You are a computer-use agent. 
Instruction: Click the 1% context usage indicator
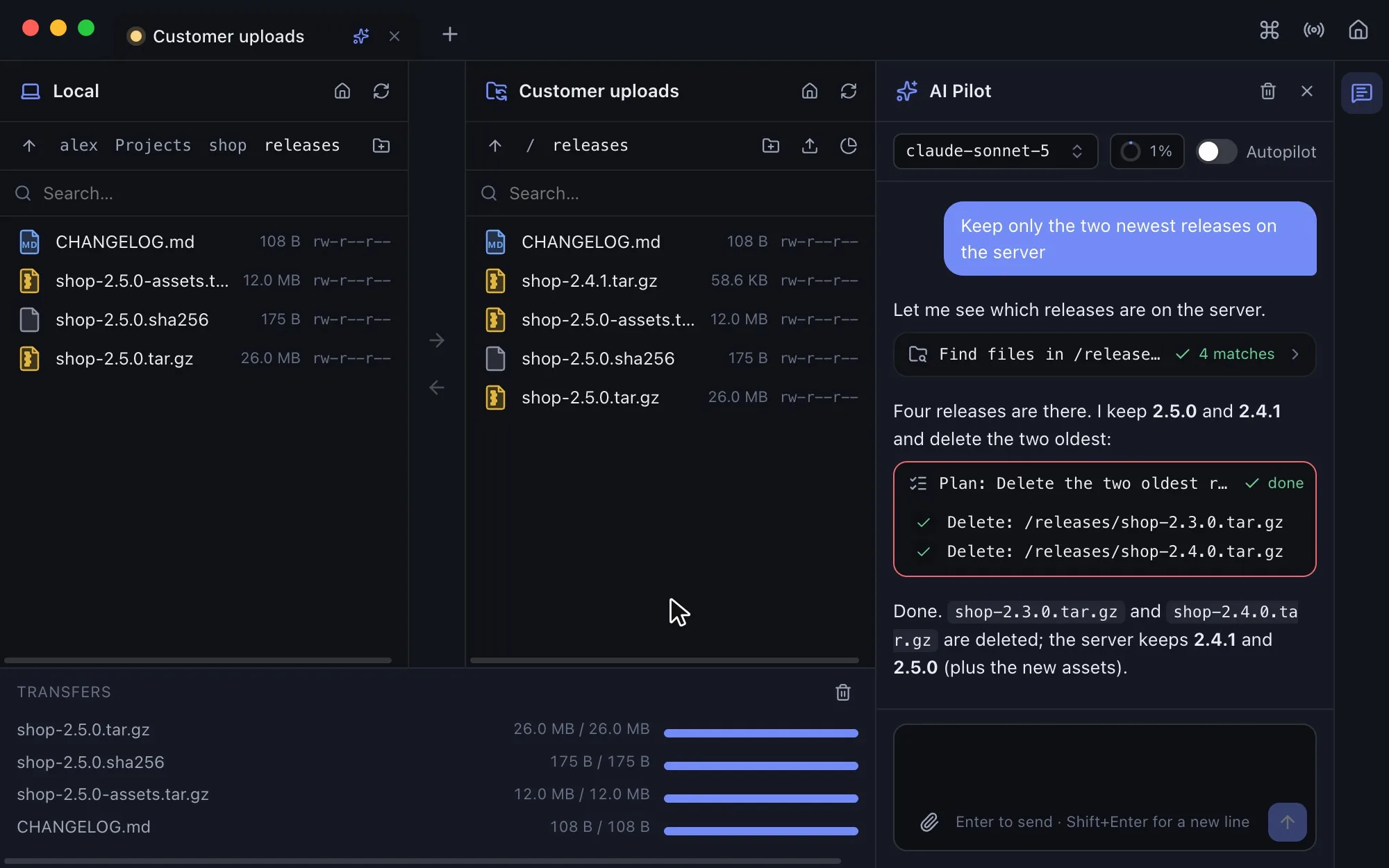point(1147,151)
